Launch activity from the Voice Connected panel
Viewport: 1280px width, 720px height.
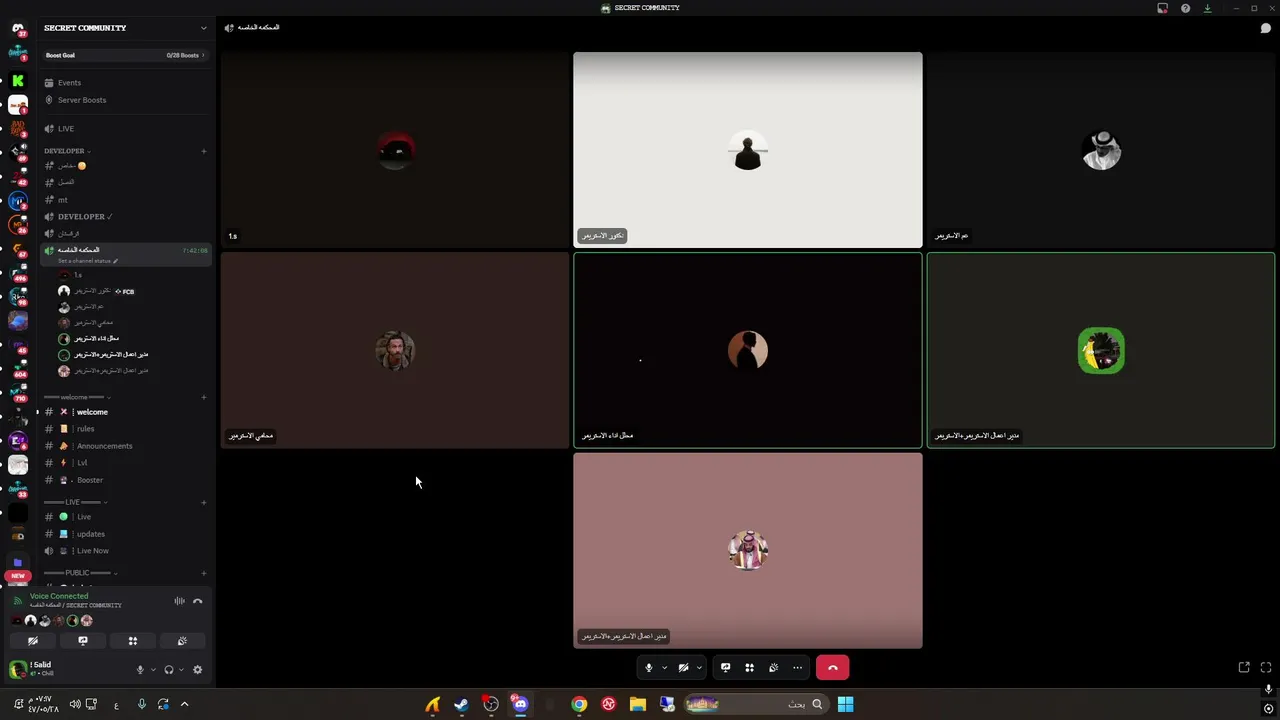132,641
